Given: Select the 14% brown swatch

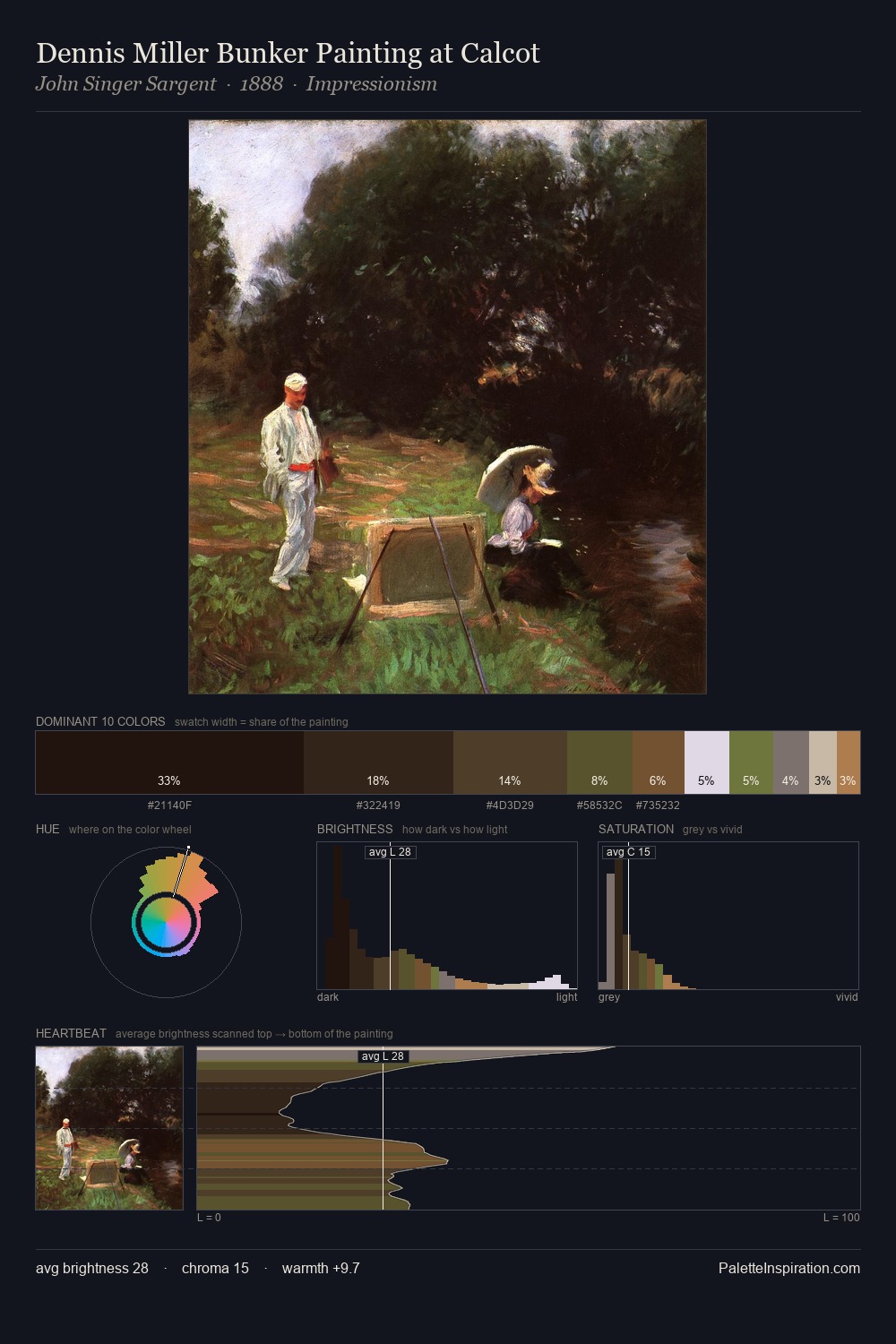Looking at the screenshot, I should pyautogui.click(x=510, y=762).
